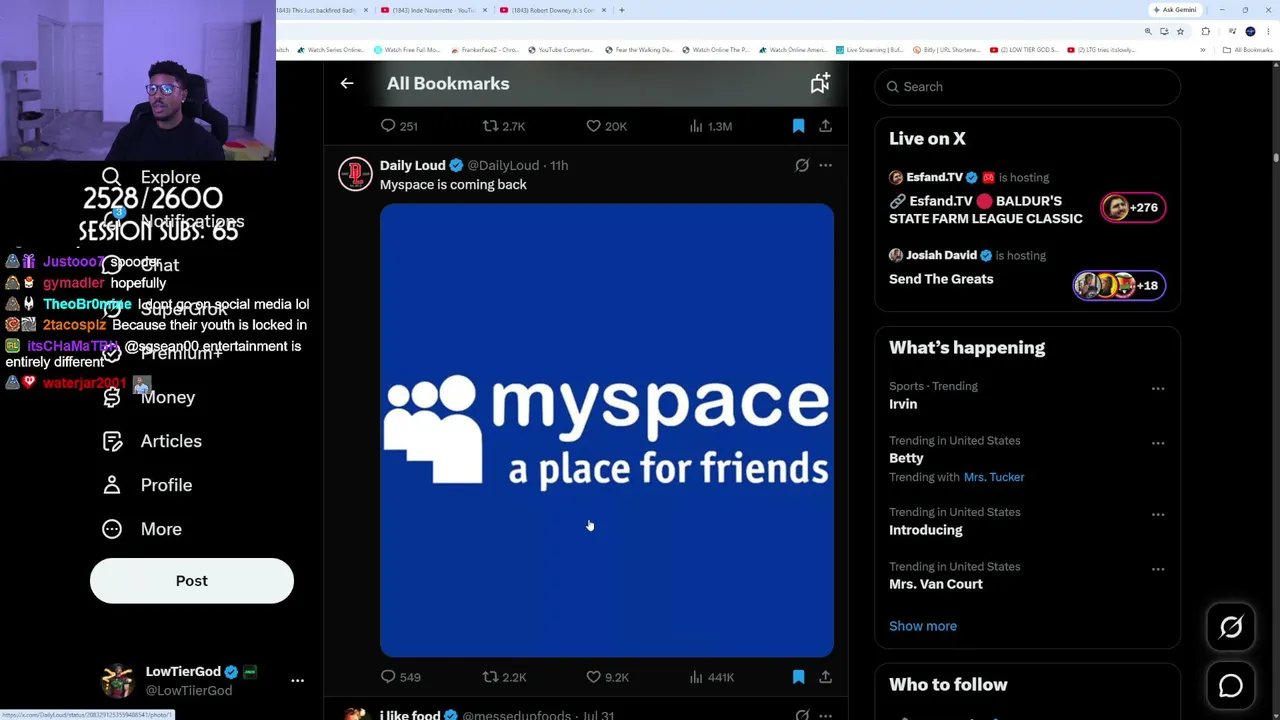Open options for the Mrs. Van Court trend
Image resolution: width=1280 pixels, height=720 pixels.
pos(1158,569)
